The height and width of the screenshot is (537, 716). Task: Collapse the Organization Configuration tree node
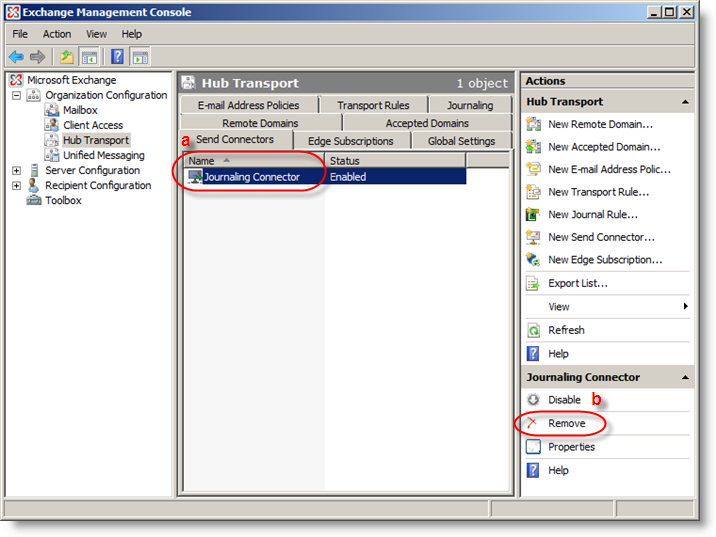(x=16, y=95)
